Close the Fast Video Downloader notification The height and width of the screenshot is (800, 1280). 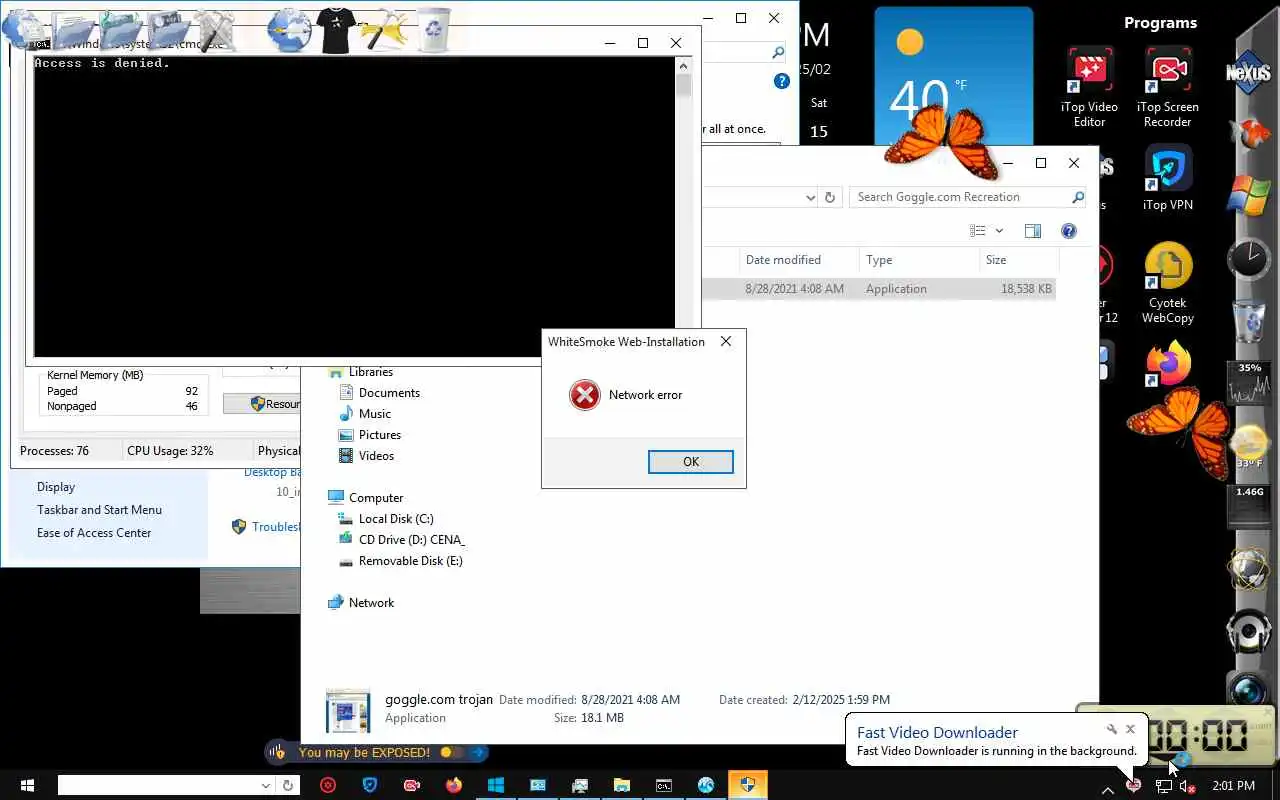pos(1130,729)
